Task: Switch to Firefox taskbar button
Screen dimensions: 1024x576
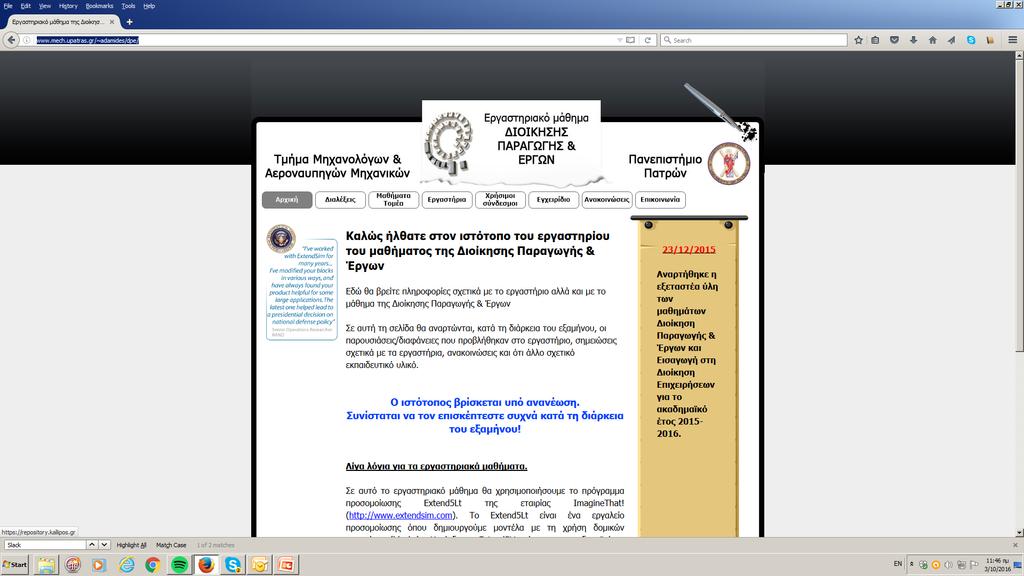Action: coord(206,564)
